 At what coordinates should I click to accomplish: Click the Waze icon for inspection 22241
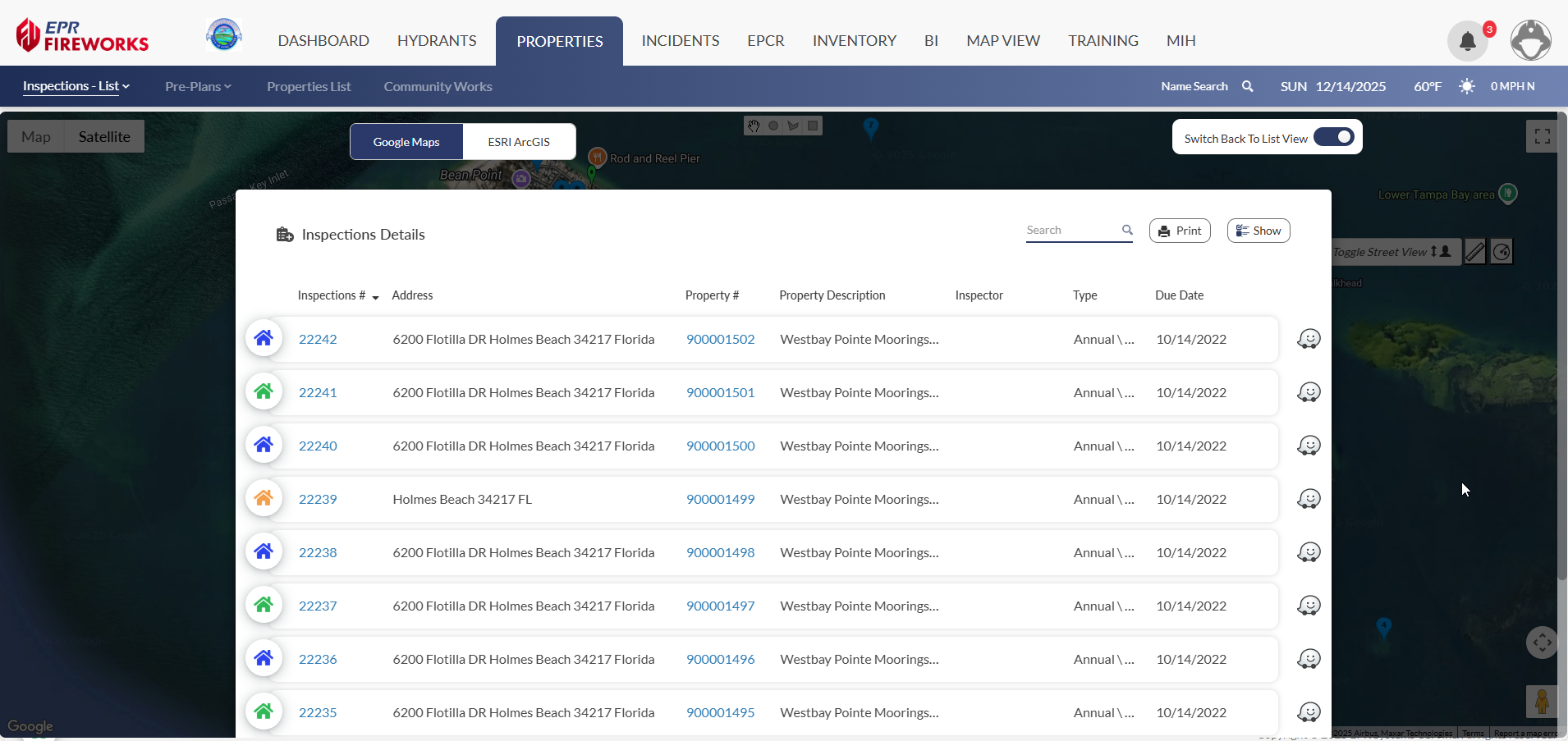[x=1309, y=392]
